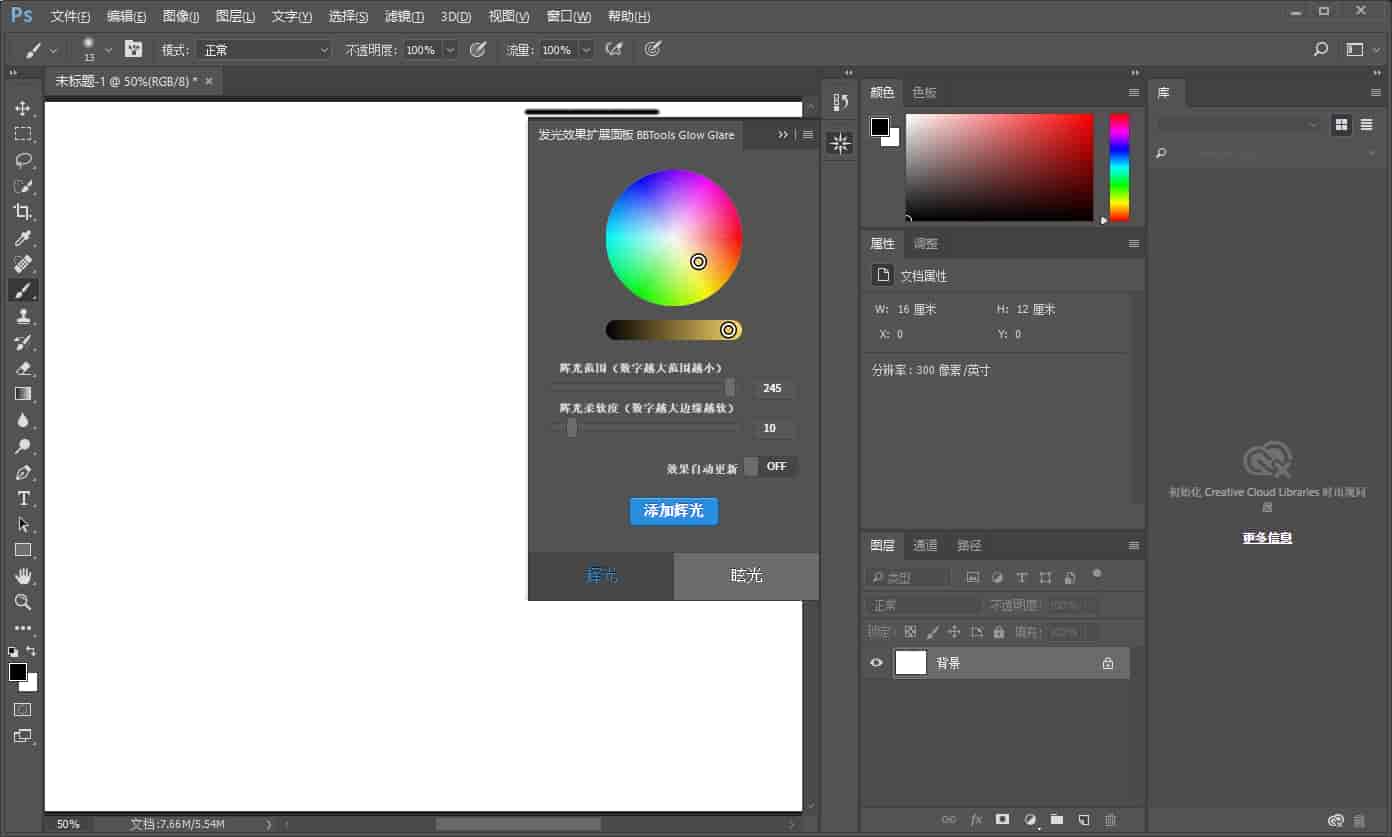Click the 辉光柔软度 value field

pyautogui.click(x=771, y=429)
